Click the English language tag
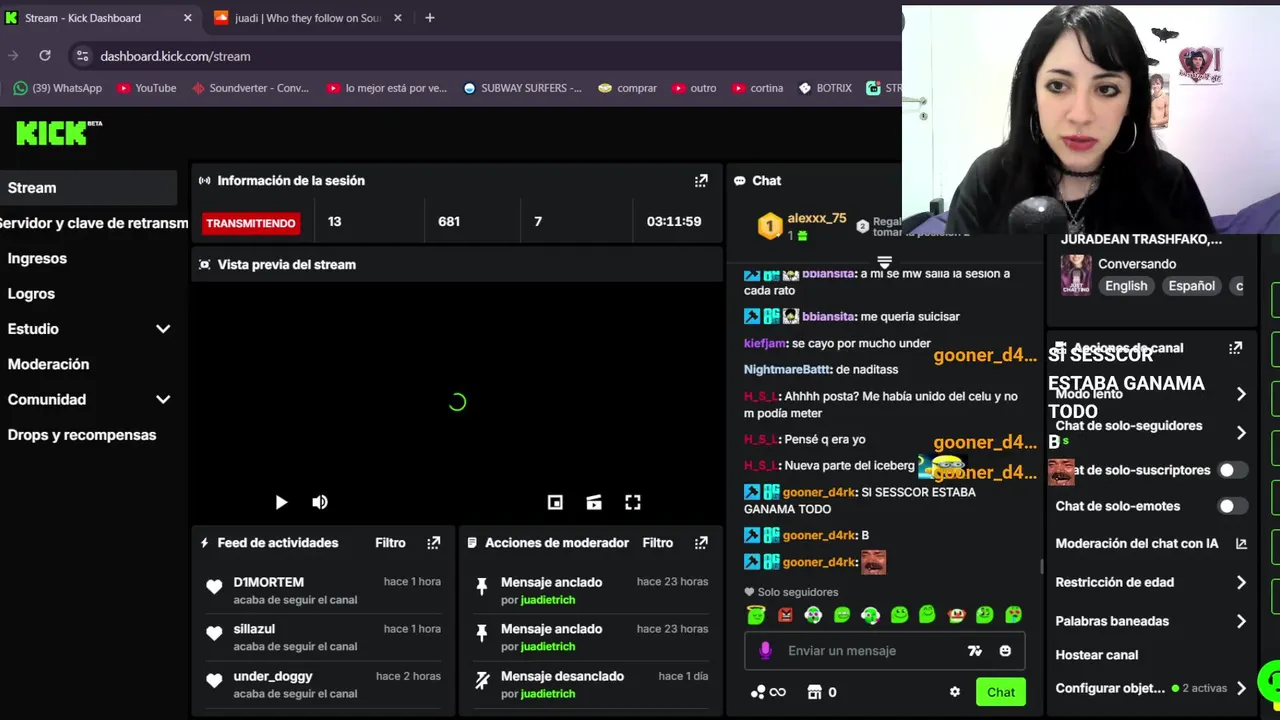The width and height of the screenshot is (1280, 720). 1126,286
